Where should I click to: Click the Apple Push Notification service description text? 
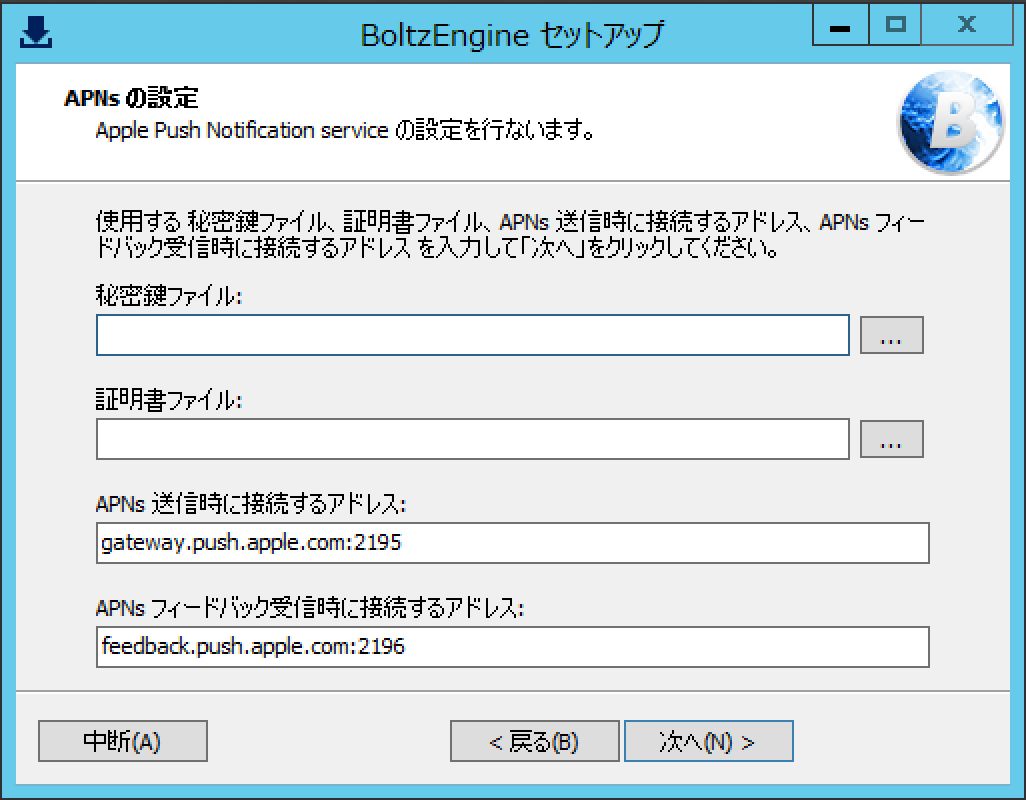345,130
